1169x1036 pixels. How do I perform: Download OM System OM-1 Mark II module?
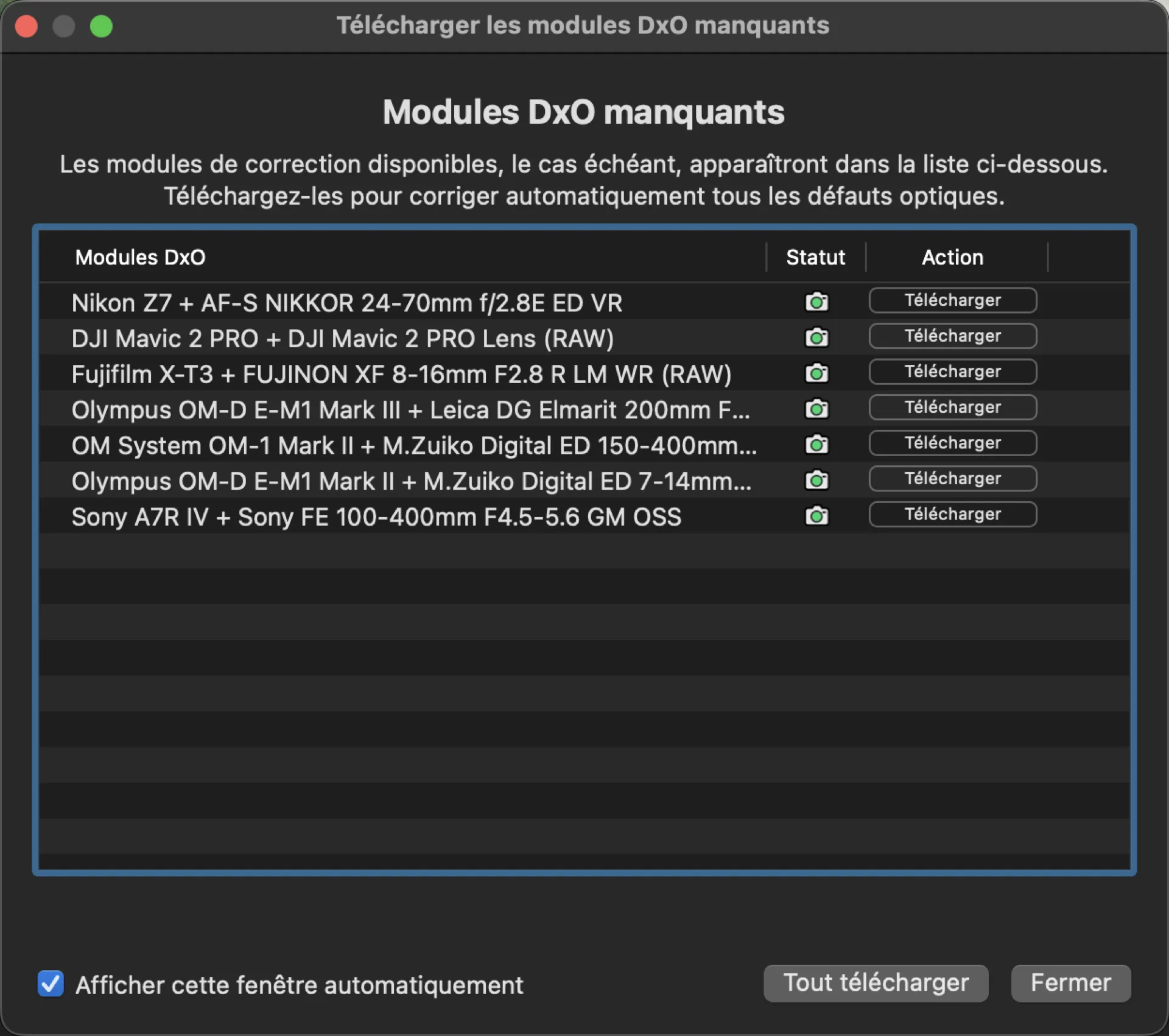click(952, 443)
